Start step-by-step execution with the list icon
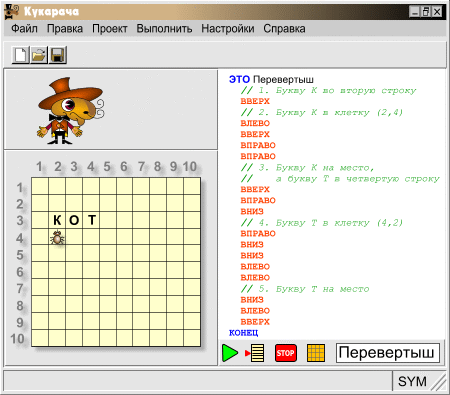This screenshot has width=450, height=395. coord(255,353)
